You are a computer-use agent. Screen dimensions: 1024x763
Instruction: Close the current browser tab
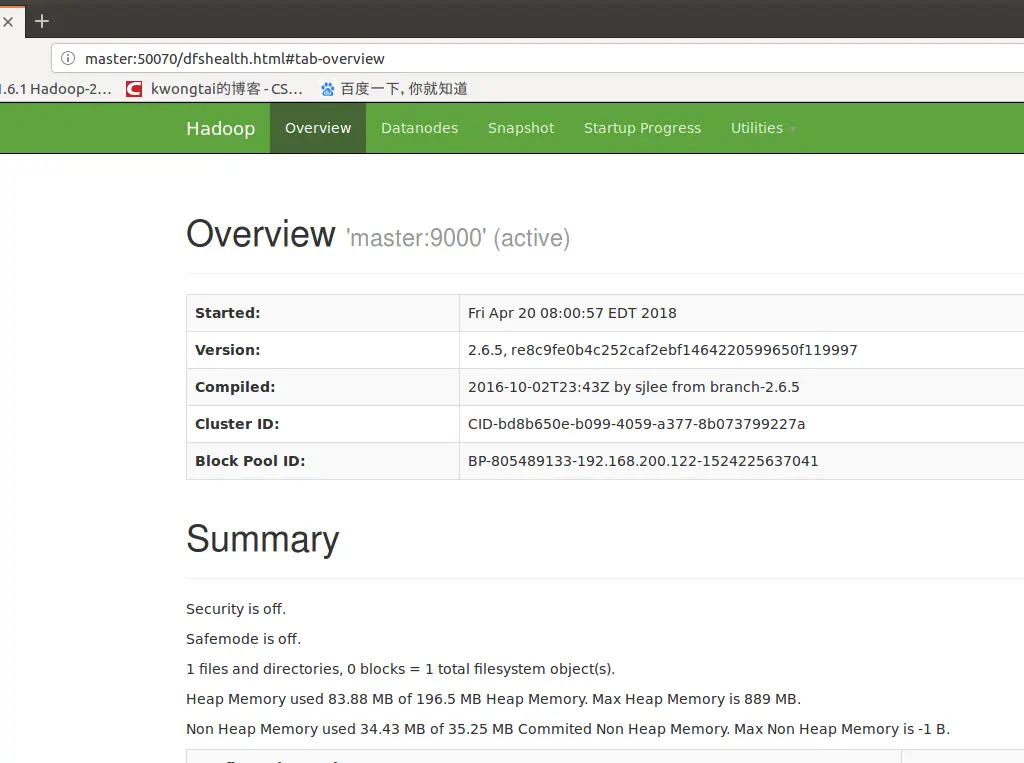pyautogui.click(x=8, y=22)
